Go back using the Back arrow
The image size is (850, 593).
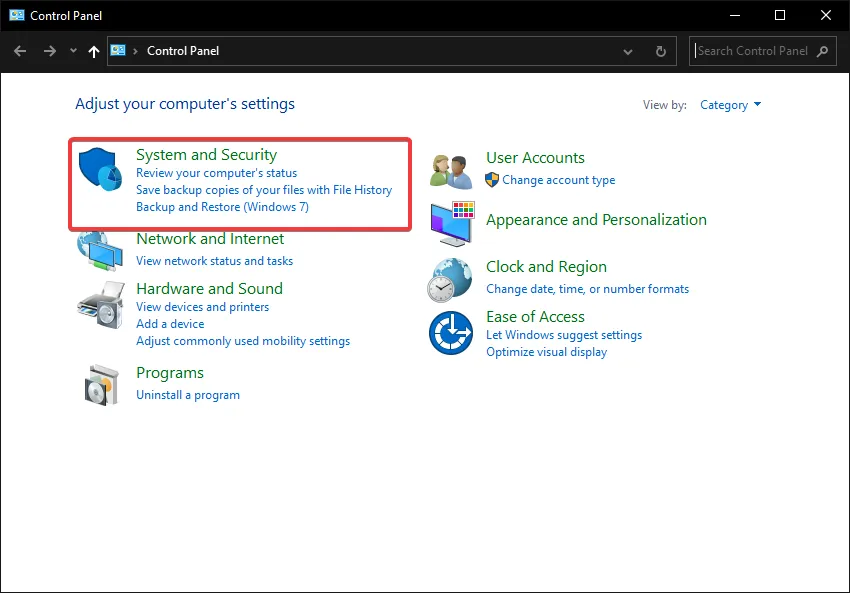pyautogui.click(x=20, y=51)
